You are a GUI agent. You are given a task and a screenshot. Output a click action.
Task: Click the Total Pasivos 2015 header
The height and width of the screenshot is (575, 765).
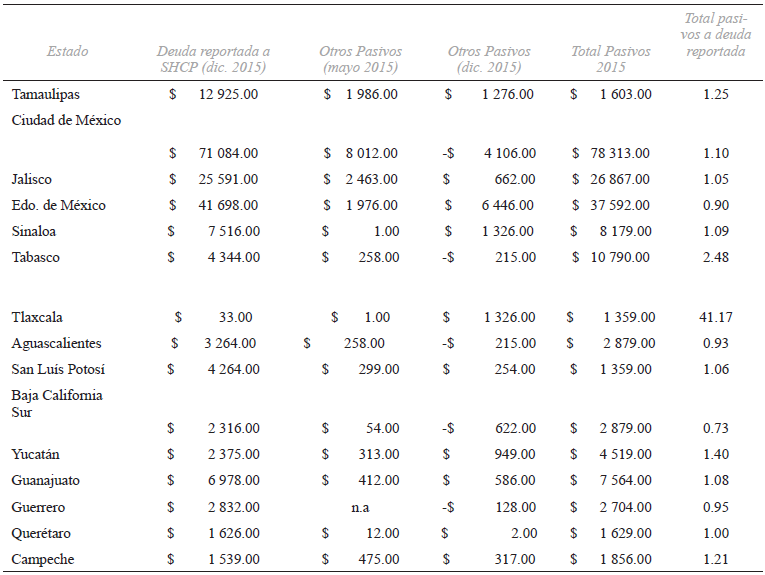point(610,59)
